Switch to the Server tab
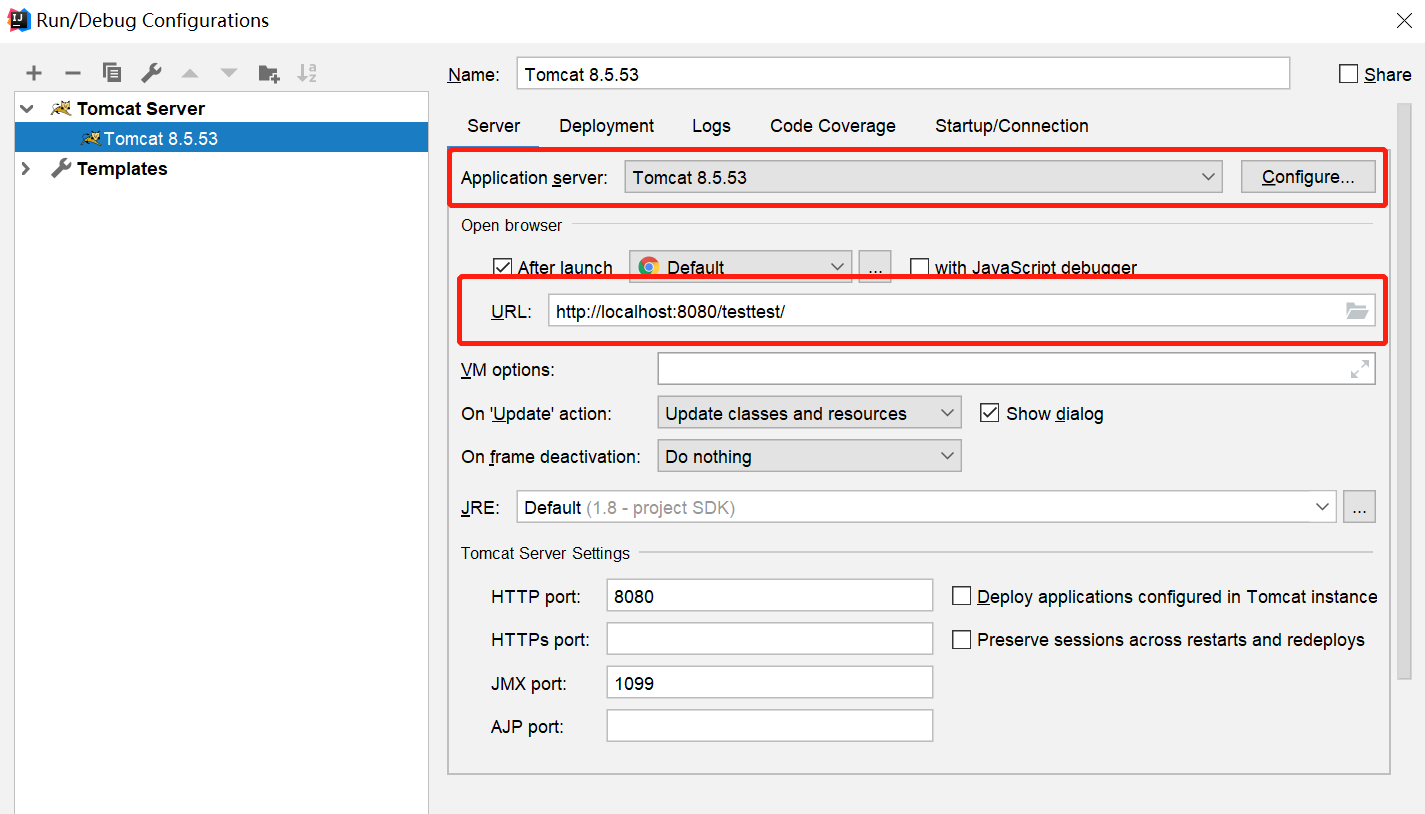1425x814 pixels. (x=494, y=126)
